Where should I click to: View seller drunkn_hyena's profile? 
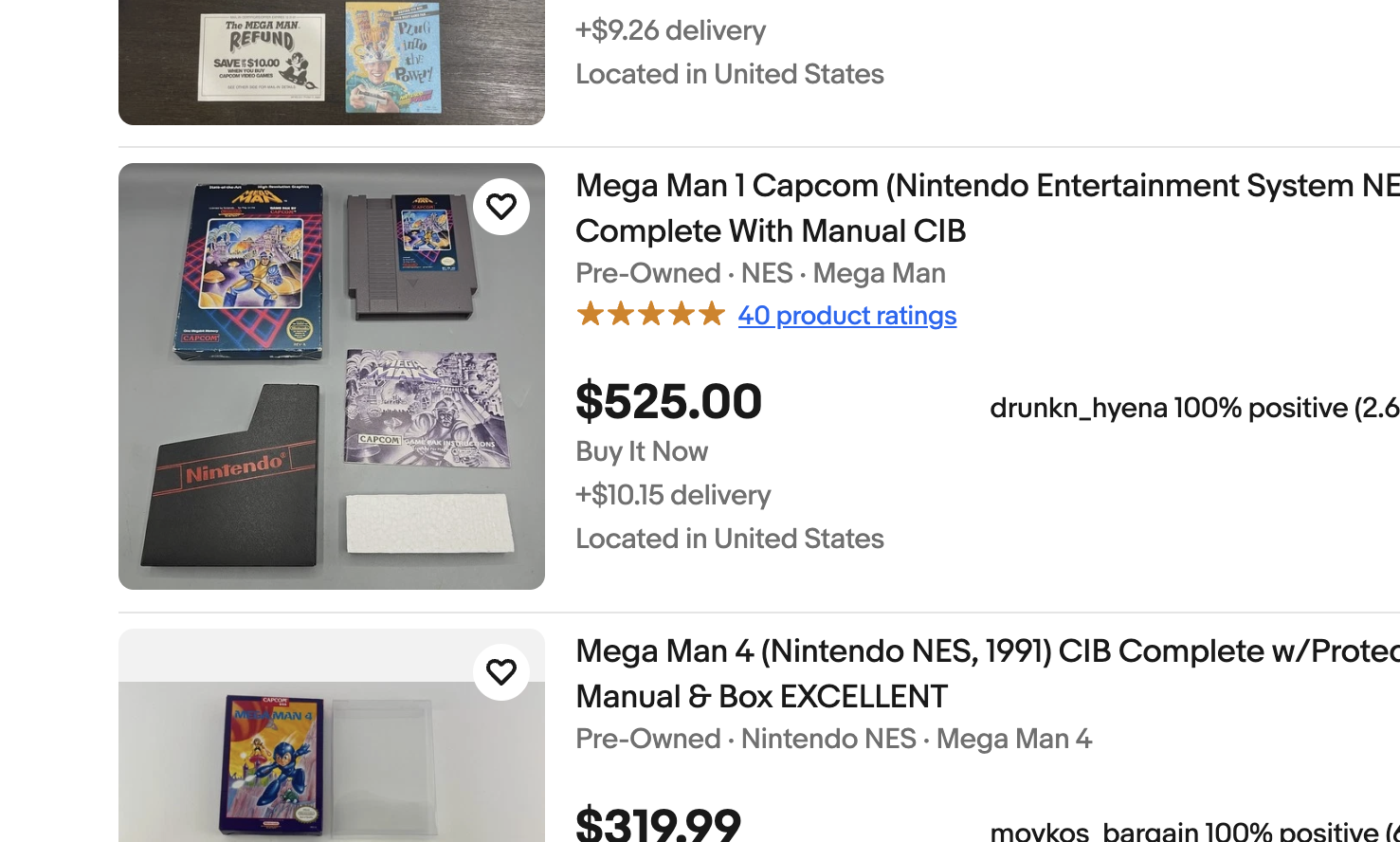1079,409
